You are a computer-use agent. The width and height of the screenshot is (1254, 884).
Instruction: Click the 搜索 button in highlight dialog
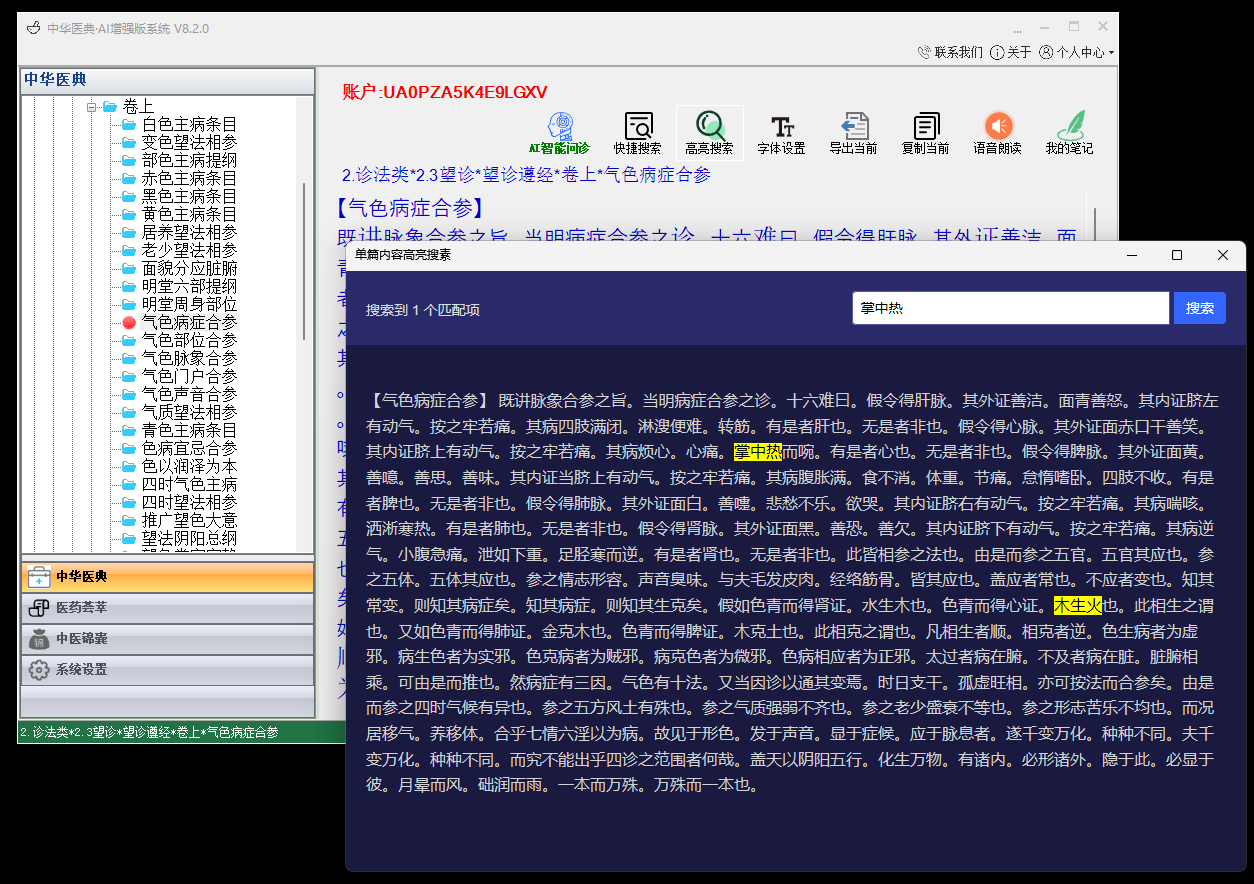(1199, 308)
